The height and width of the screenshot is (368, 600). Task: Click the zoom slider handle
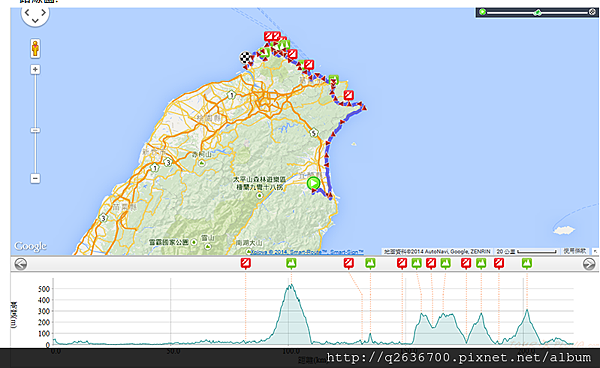pyautogui.click(x=35, y=130)
